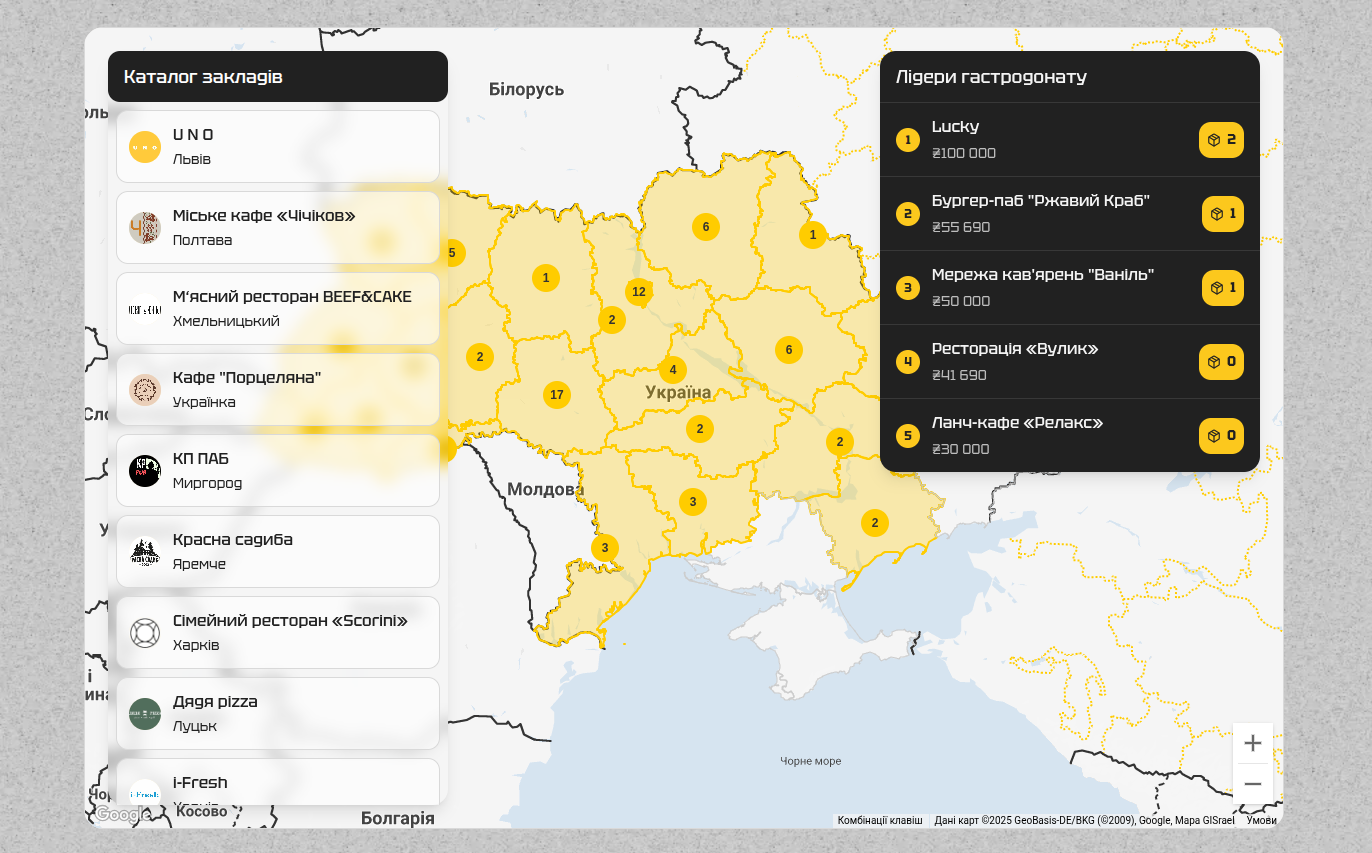This screenshot has height=853, width=1372.
Task: Open the Кафе "Порцеляна" listing
Action: click(278, 390)
